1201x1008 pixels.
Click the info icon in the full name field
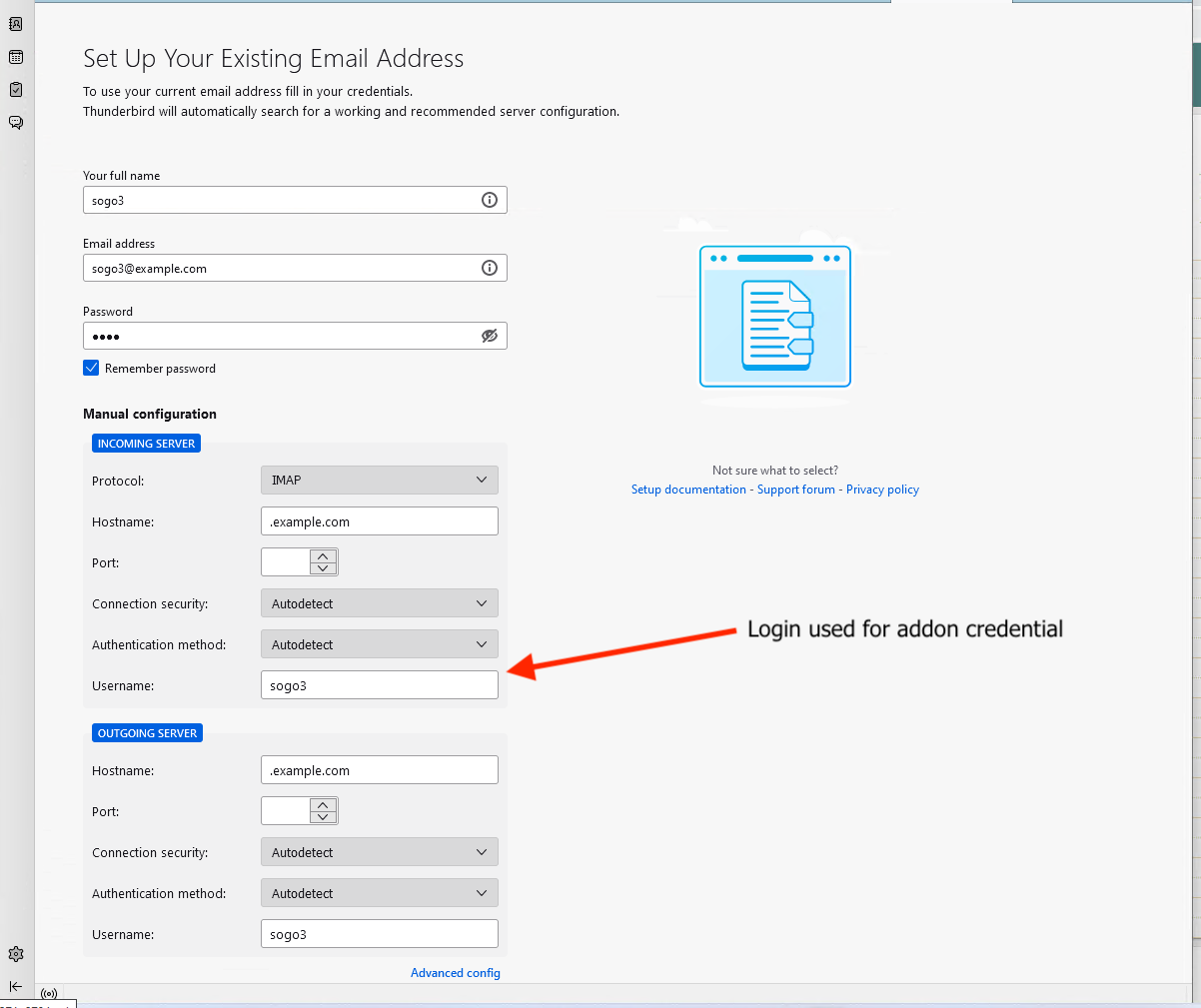[490, 200]
